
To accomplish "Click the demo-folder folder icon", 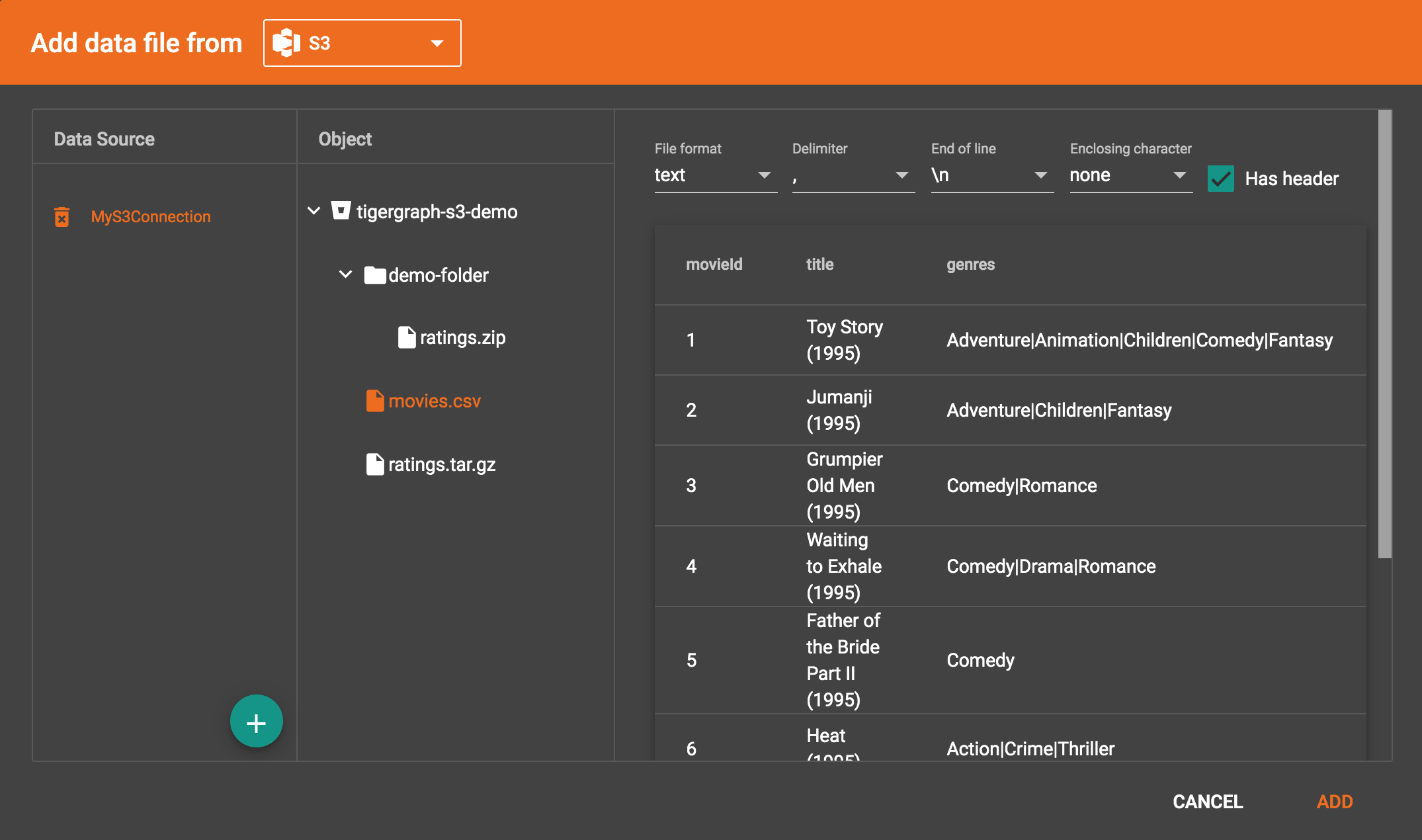I will click(374, 275).
